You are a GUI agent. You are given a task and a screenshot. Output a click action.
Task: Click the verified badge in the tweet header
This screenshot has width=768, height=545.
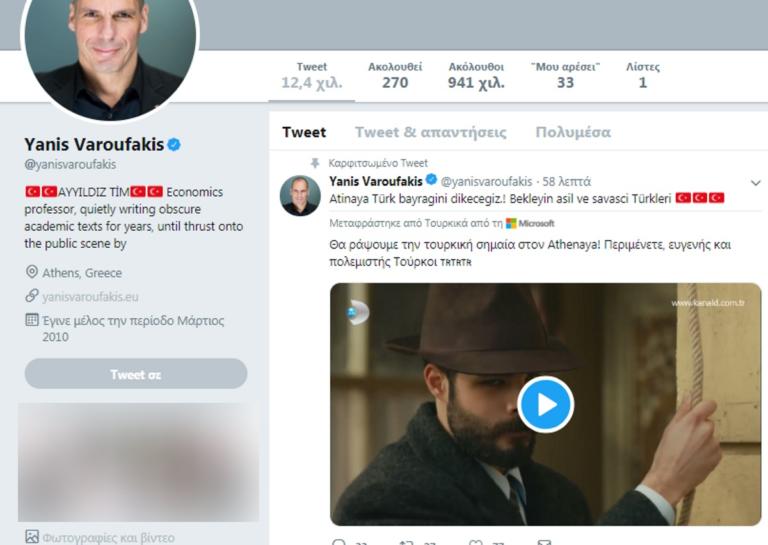pos(431,181)
